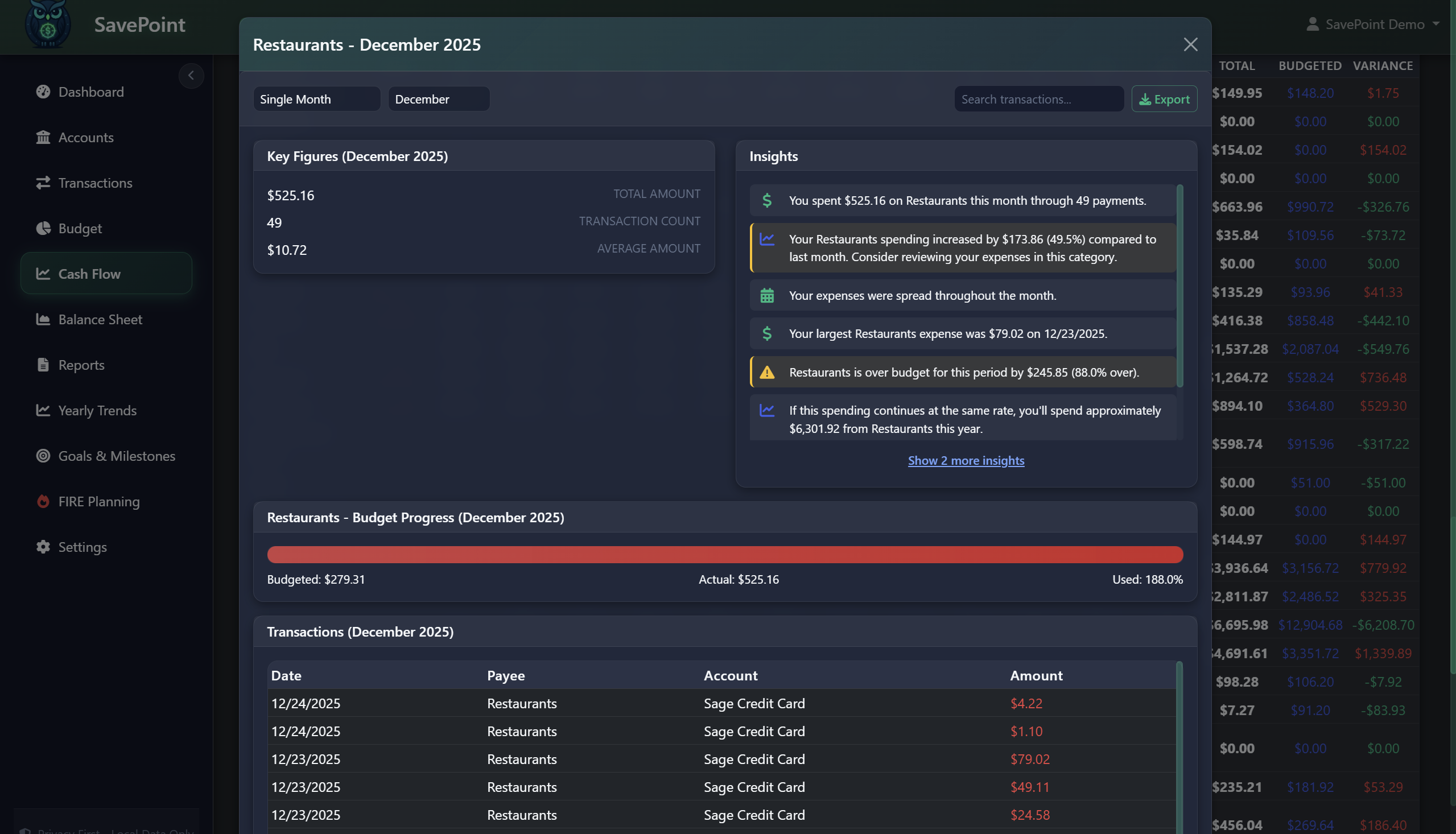Viewport: 1456px width, 834px height.
Task: Click the Search transactions input field
Action: 1038,99
